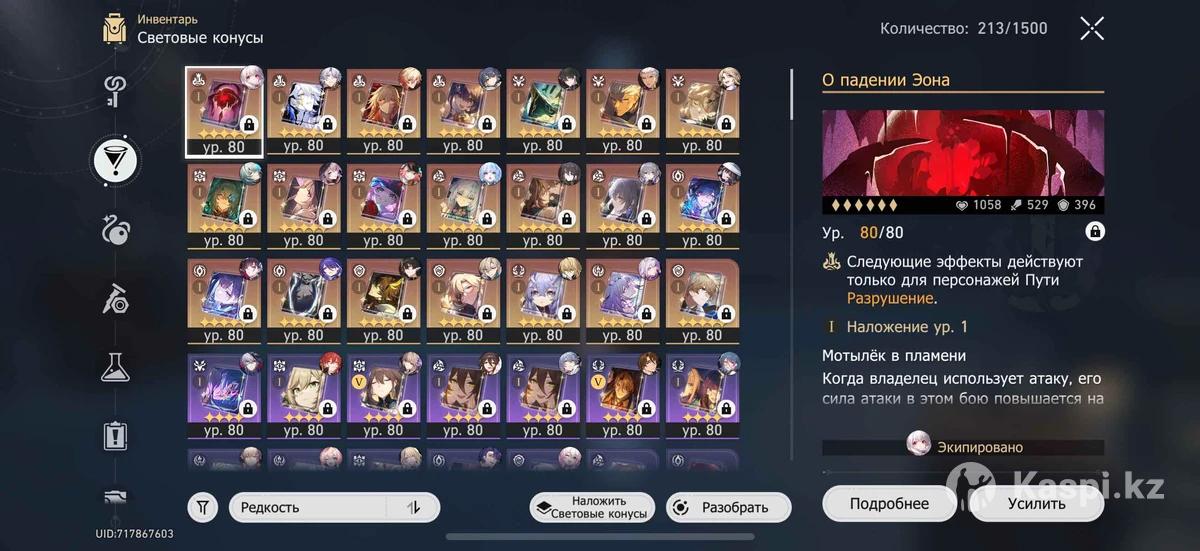Click Наложить Световые конусы button
1200x551 pixels.
coord(591,507)
